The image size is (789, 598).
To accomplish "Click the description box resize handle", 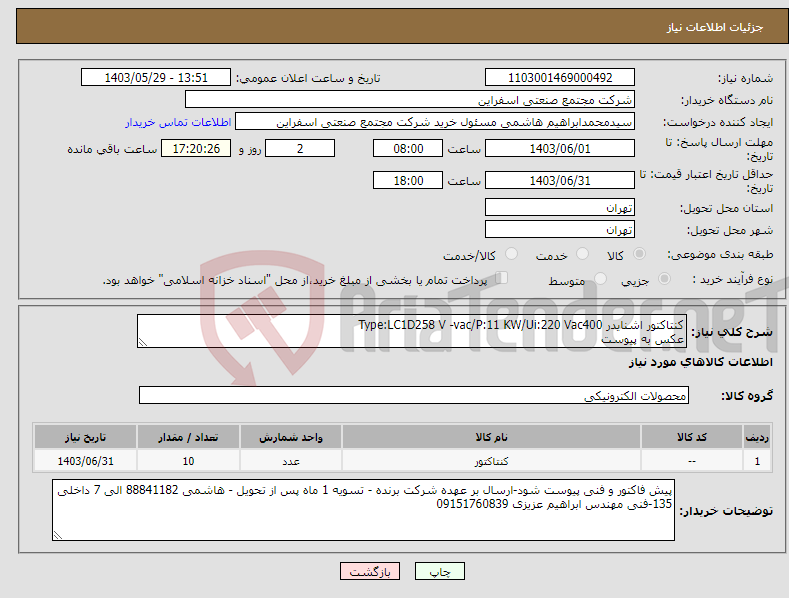I will tap(143, 342).
